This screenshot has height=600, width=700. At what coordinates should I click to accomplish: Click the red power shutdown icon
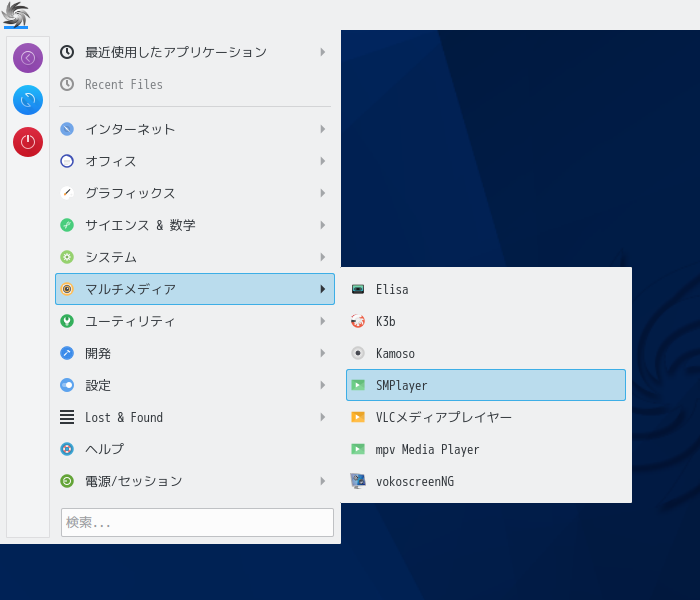(28, 142)
